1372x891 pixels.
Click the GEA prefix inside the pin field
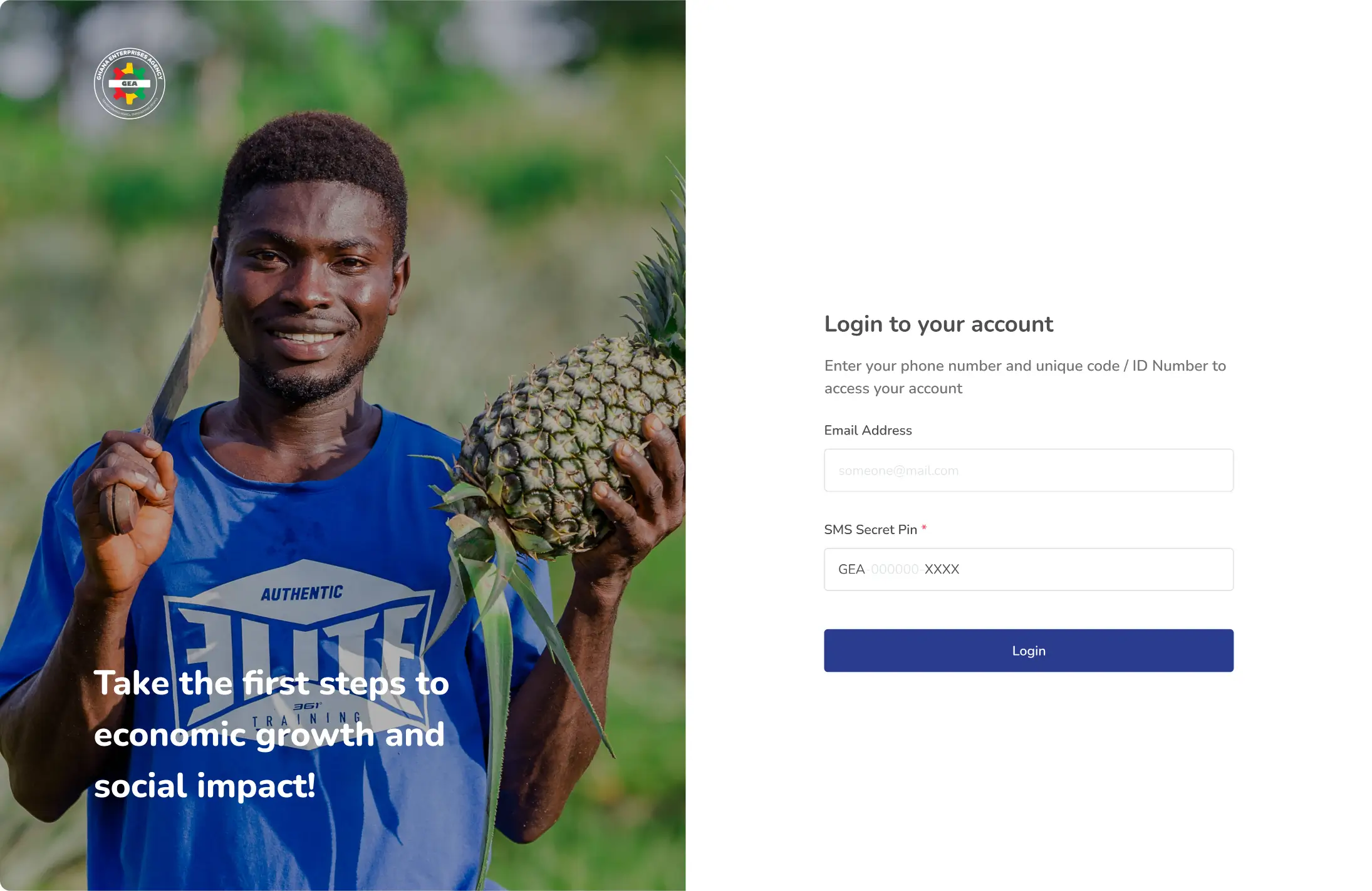coord(851,569)
